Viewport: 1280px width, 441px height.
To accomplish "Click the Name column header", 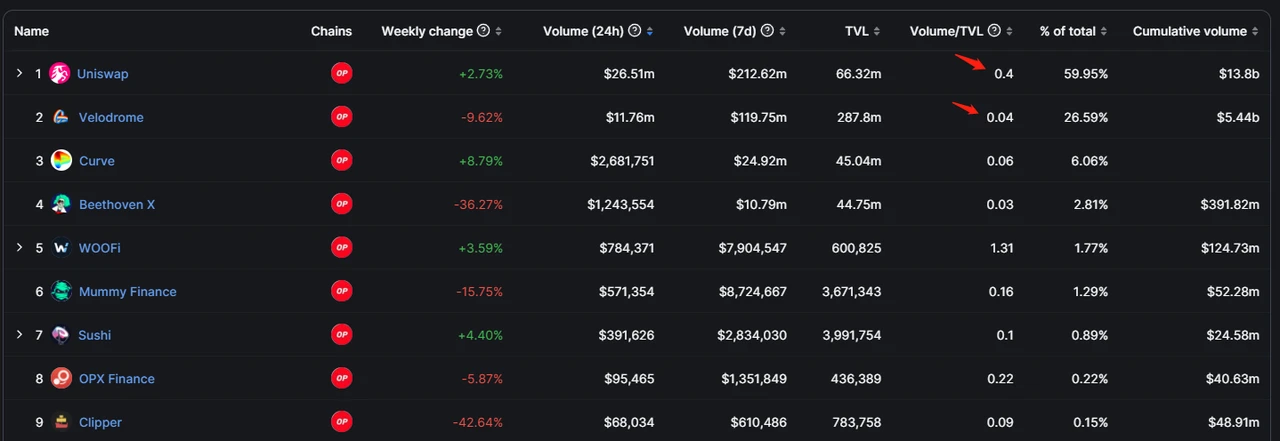I will 32,31.
